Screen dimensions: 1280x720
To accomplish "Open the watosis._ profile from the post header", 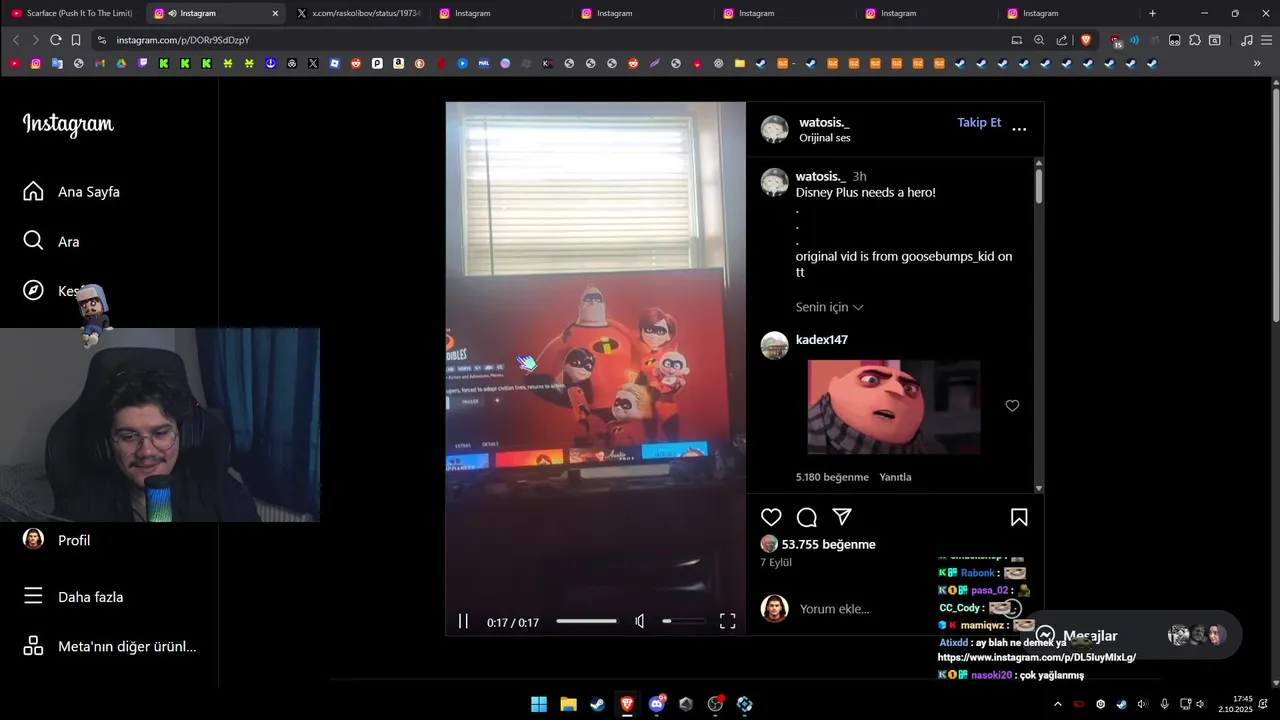I will (824, 122).
